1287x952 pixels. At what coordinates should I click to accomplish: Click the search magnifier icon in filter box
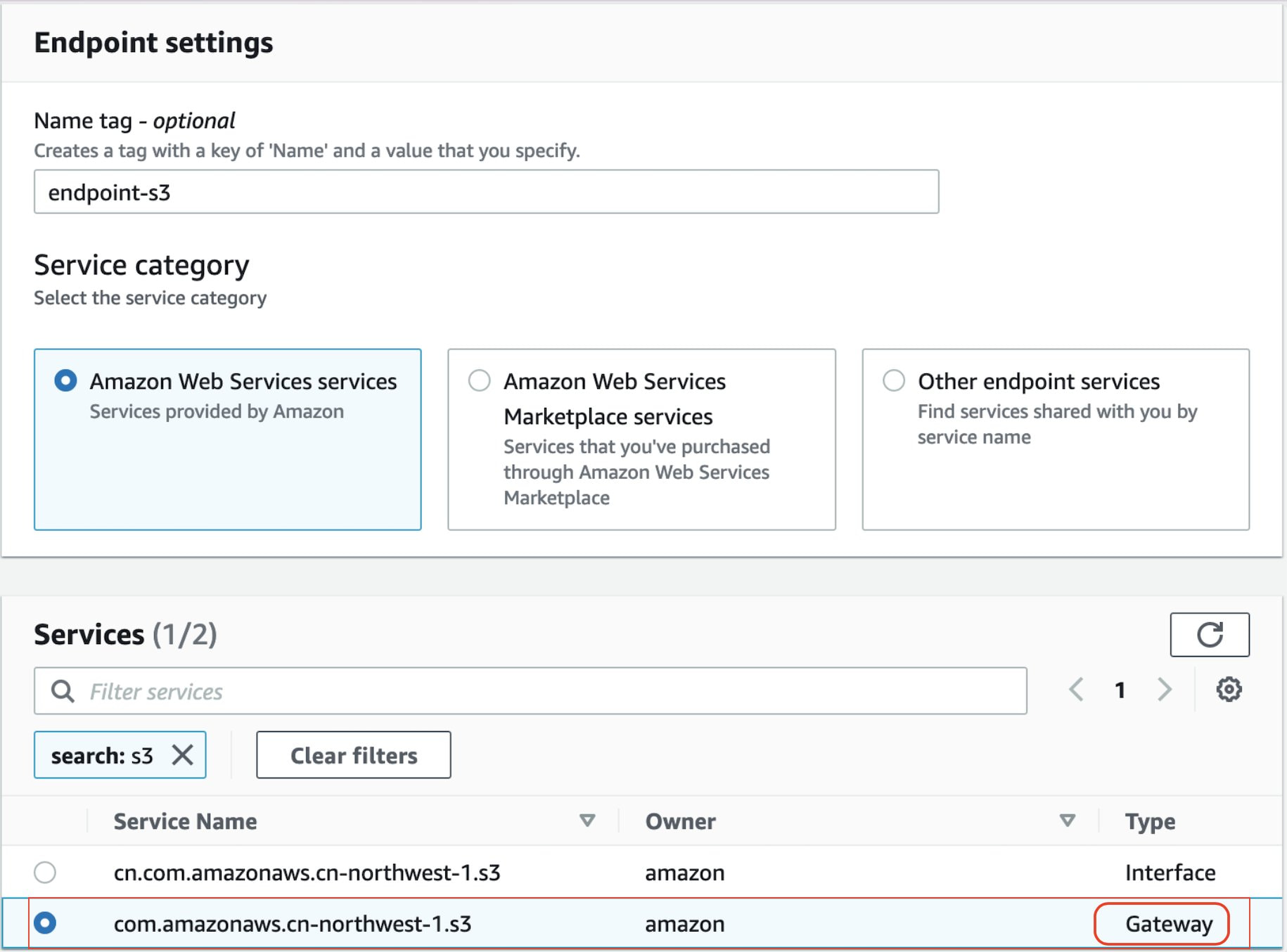(x=63, y=691)
